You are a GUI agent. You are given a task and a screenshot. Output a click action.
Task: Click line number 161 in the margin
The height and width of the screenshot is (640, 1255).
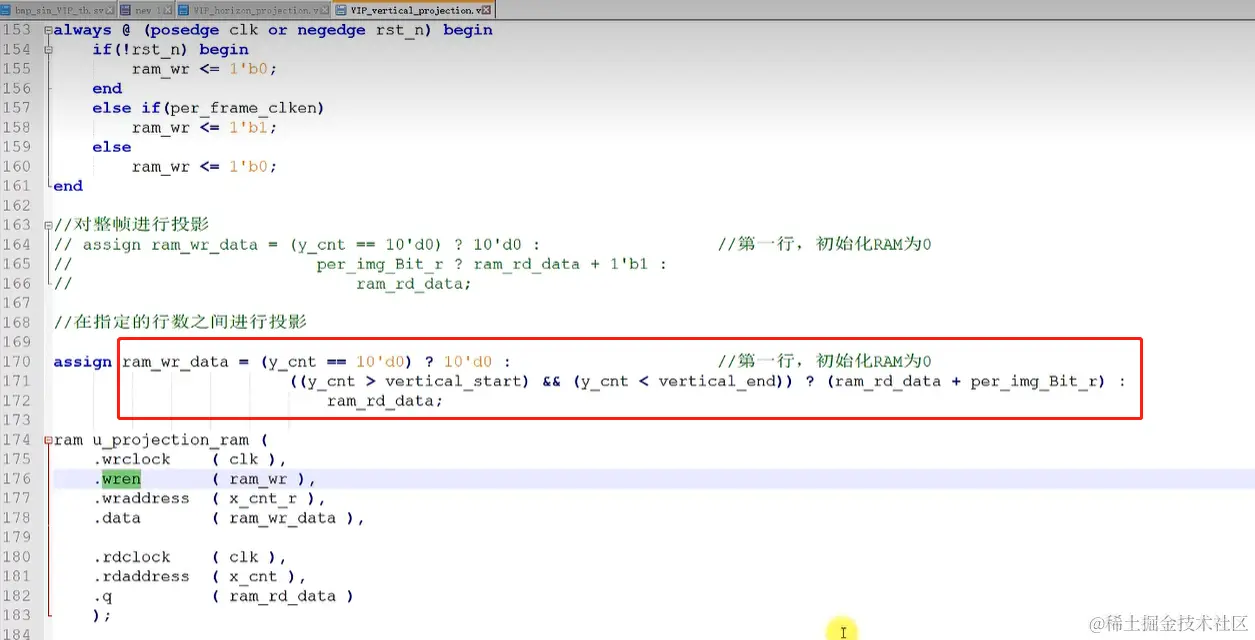click(17, 186)
